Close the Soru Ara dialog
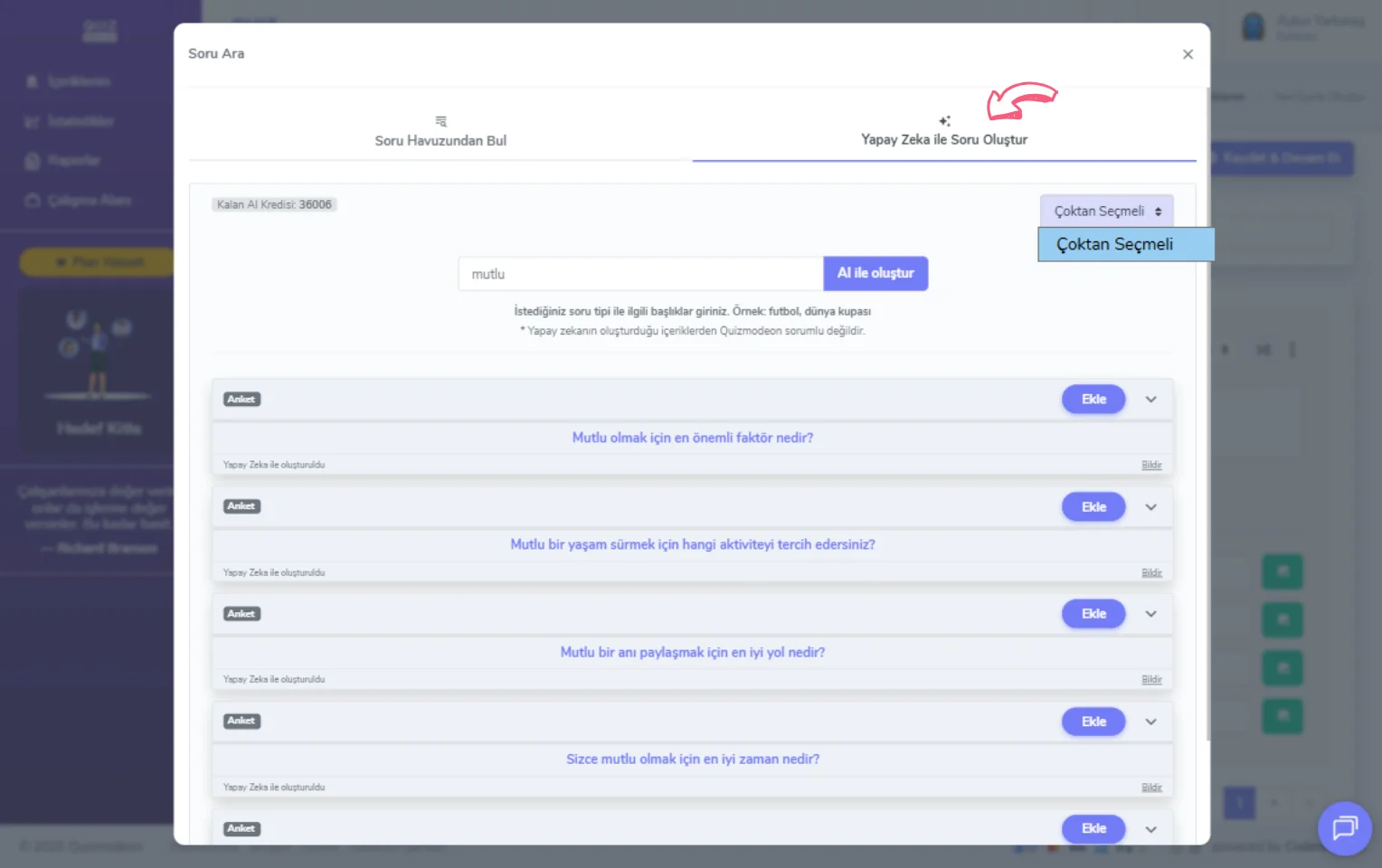The image size is (1382, 868). pos(1188,54)
